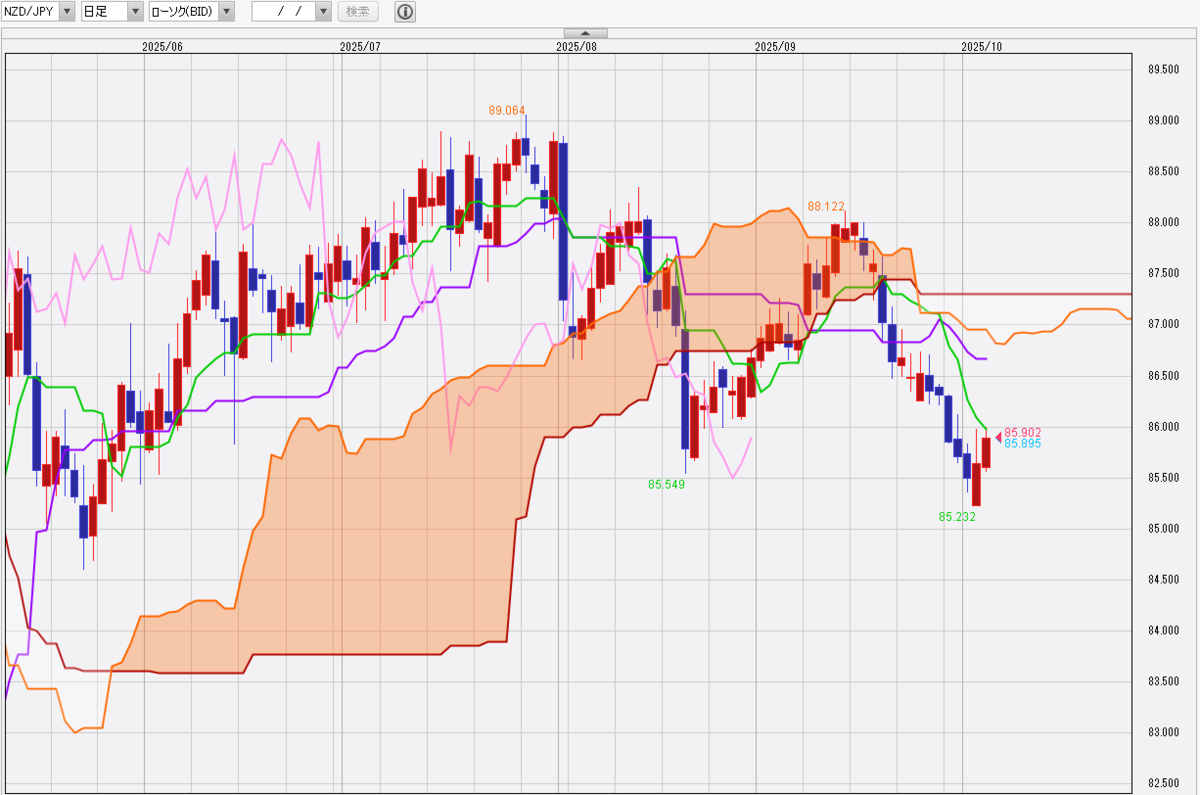Open the 日足 timeframe dropdown

[134, 12]
